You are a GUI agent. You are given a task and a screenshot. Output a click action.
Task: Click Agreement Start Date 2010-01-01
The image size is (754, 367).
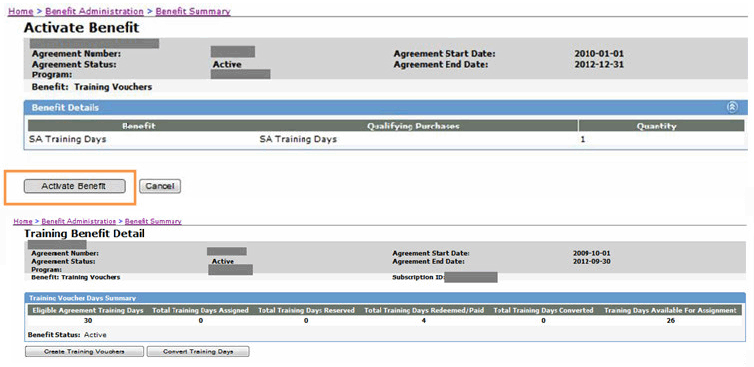(599, 54)
